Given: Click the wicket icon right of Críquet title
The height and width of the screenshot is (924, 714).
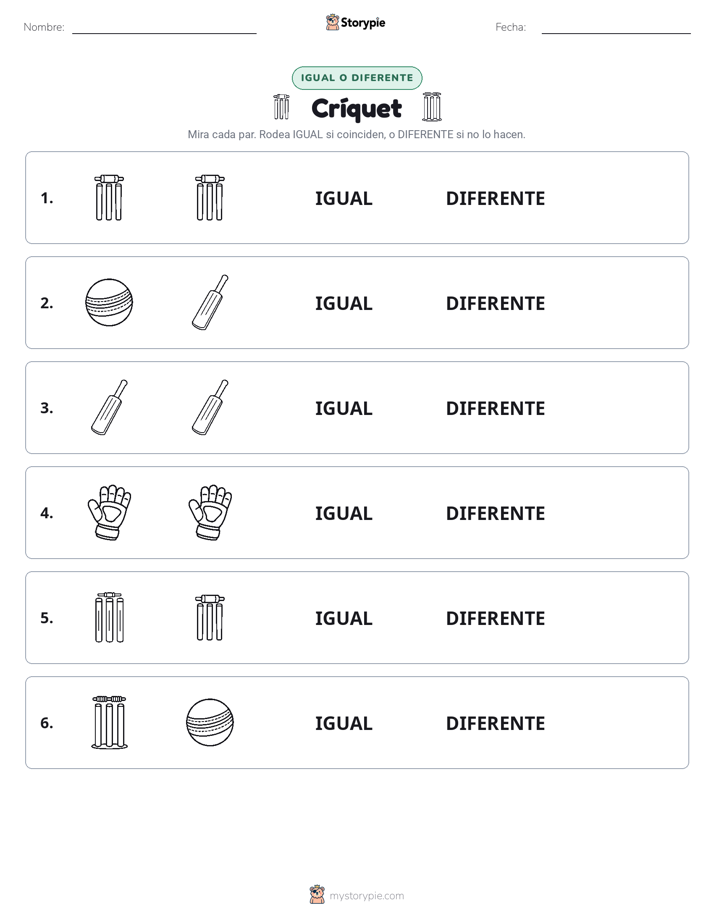Looking at the screenshot, I should [432, 107].
